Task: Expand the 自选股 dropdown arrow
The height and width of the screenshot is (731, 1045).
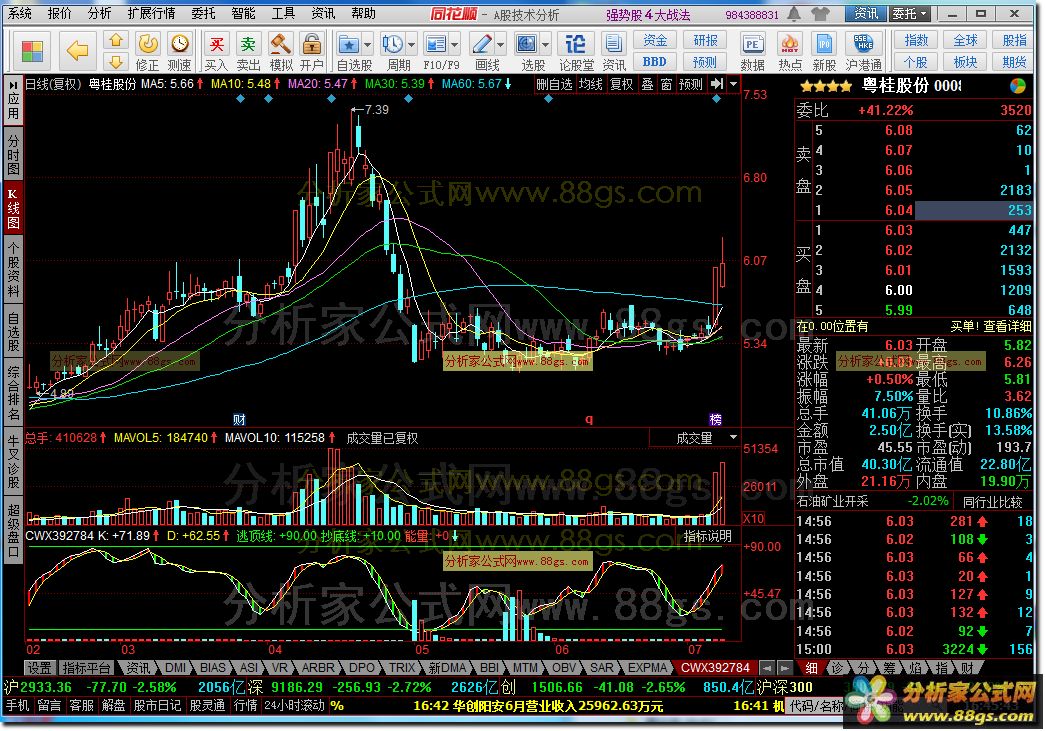Action: 367,45
